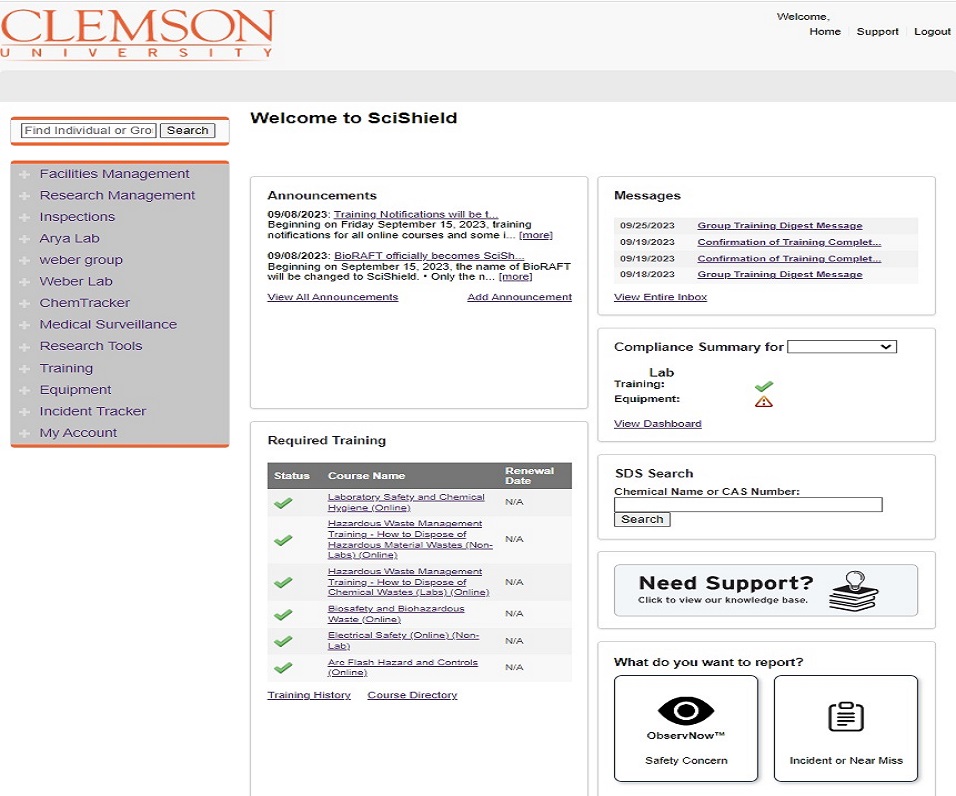Open the View Dashboard link
The height and width of the screenshot is (796, 956).
coord(657,424)
